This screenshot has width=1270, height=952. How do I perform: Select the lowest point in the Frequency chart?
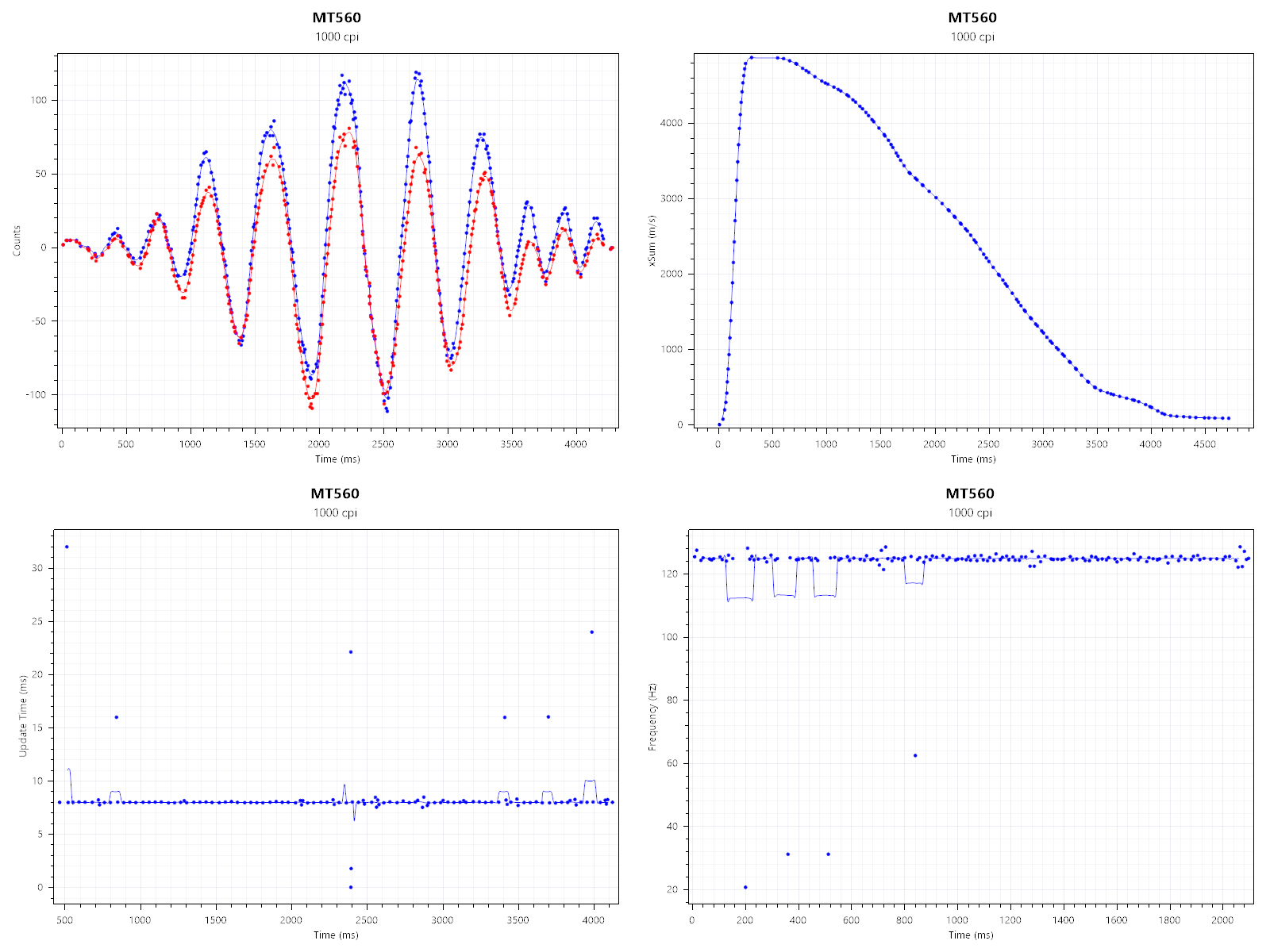[x=745, y=887]
